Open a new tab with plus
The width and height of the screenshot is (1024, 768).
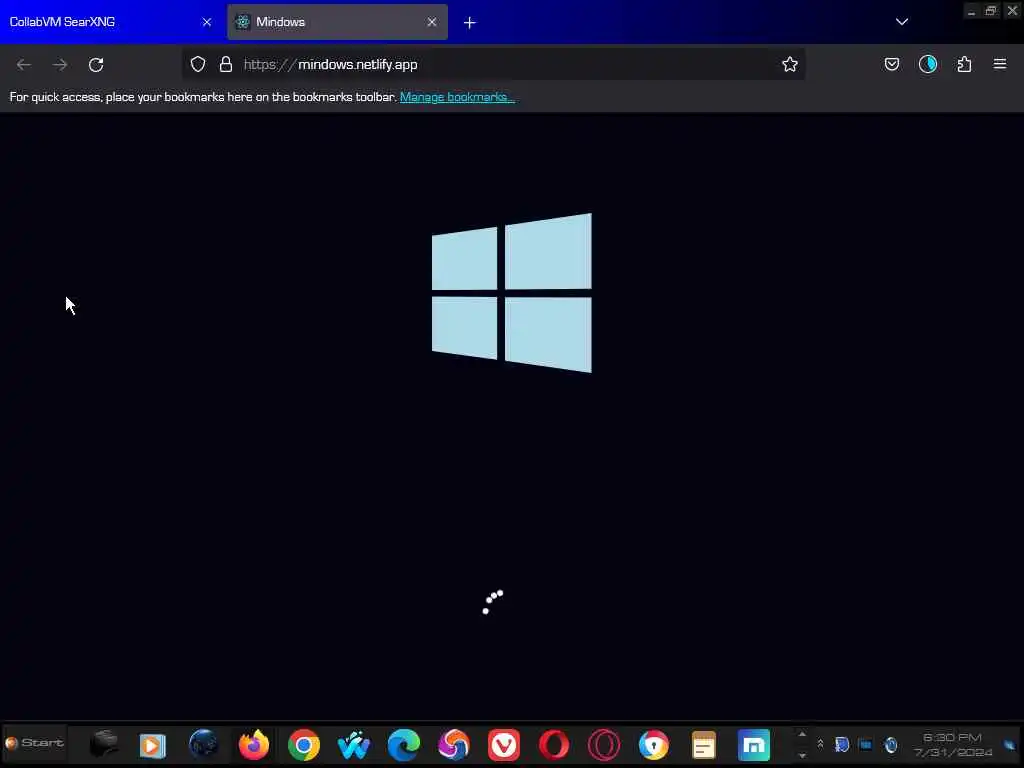click(x=470, y=22)
